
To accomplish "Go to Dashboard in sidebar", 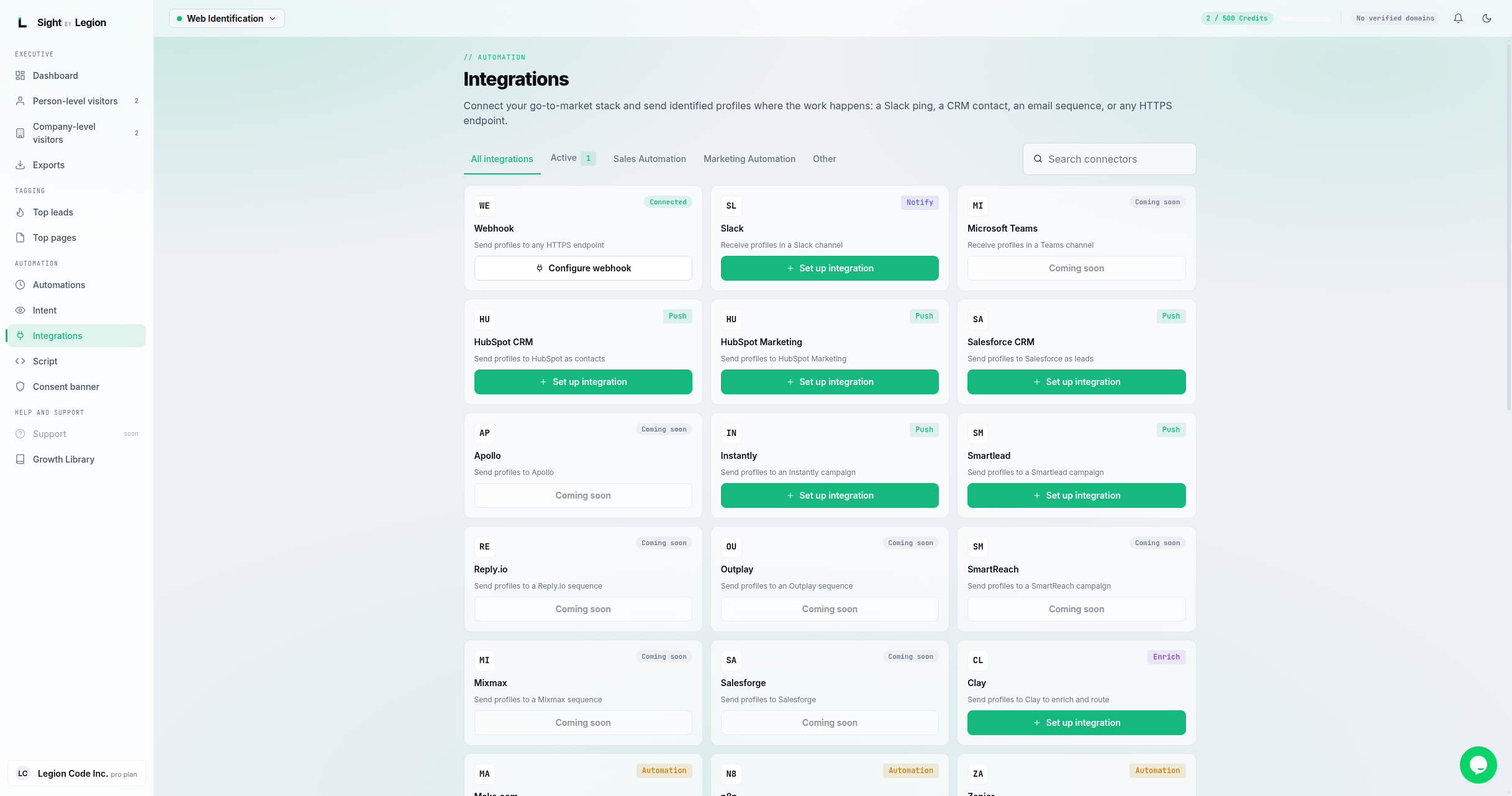I will coord(76,76).
